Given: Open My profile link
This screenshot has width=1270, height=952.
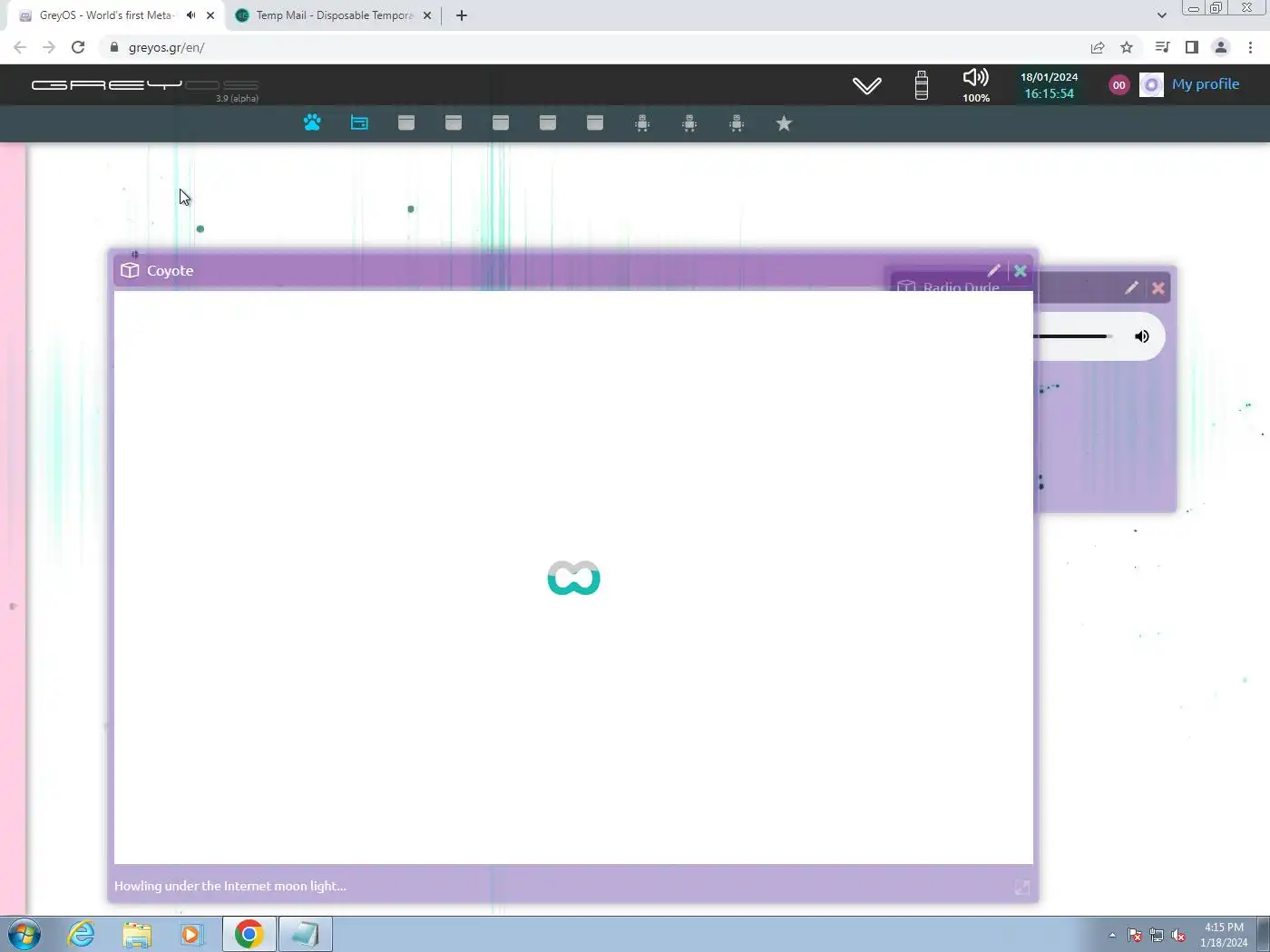Looking at the screenshot, I should [x=1206, y=84].
